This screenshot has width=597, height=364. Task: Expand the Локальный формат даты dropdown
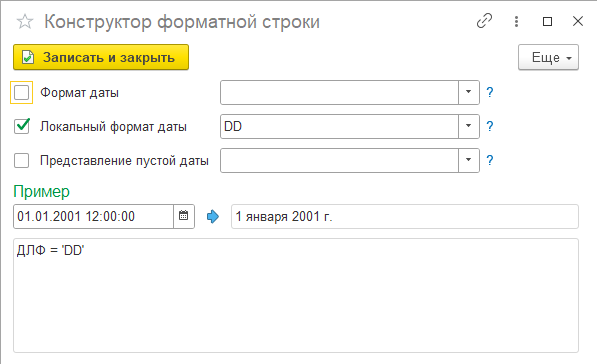pos(468,126)
